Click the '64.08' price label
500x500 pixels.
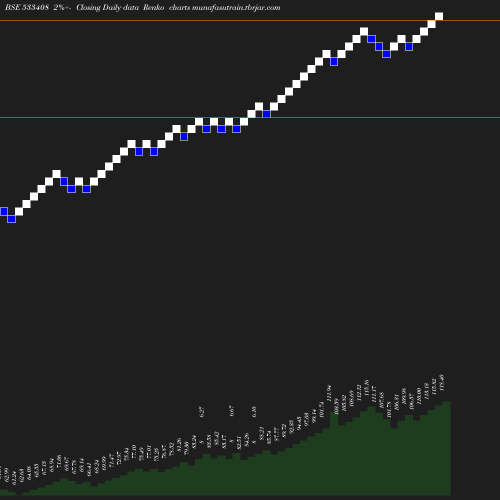point(29,473)
